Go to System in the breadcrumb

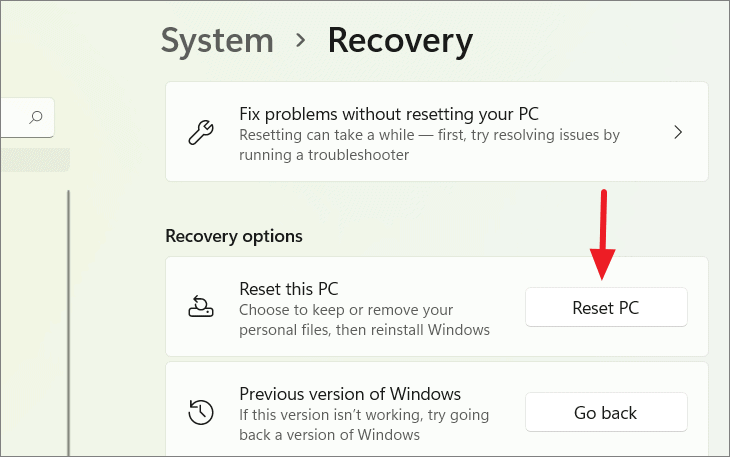pos(217,41)
